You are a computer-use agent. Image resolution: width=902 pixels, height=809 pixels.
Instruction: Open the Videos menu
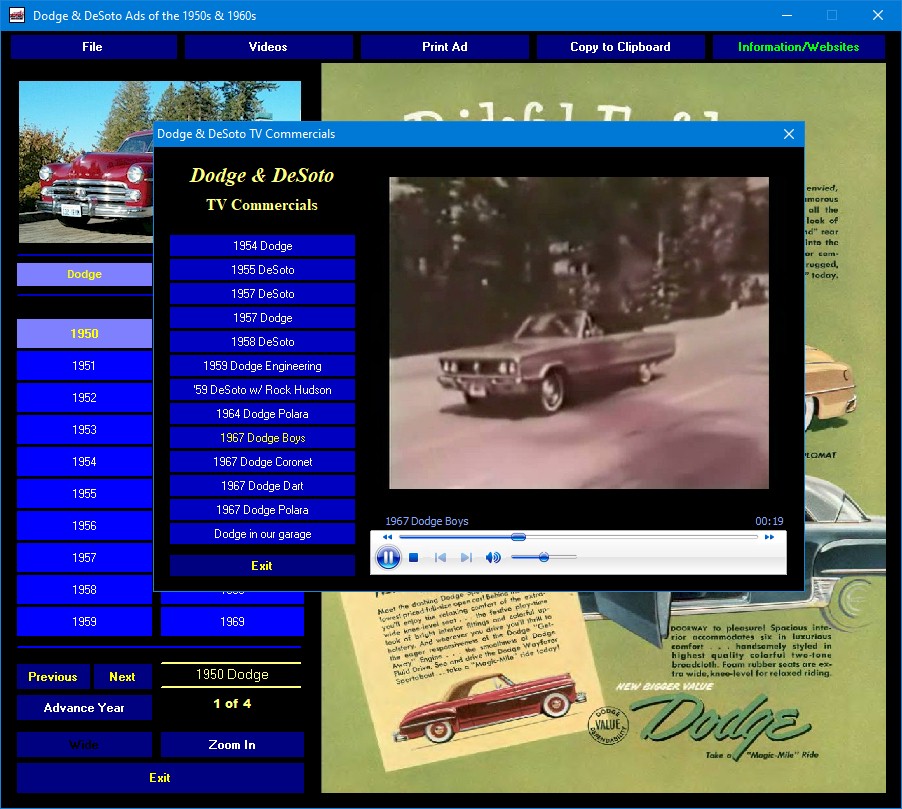click(x=268, y=47)
